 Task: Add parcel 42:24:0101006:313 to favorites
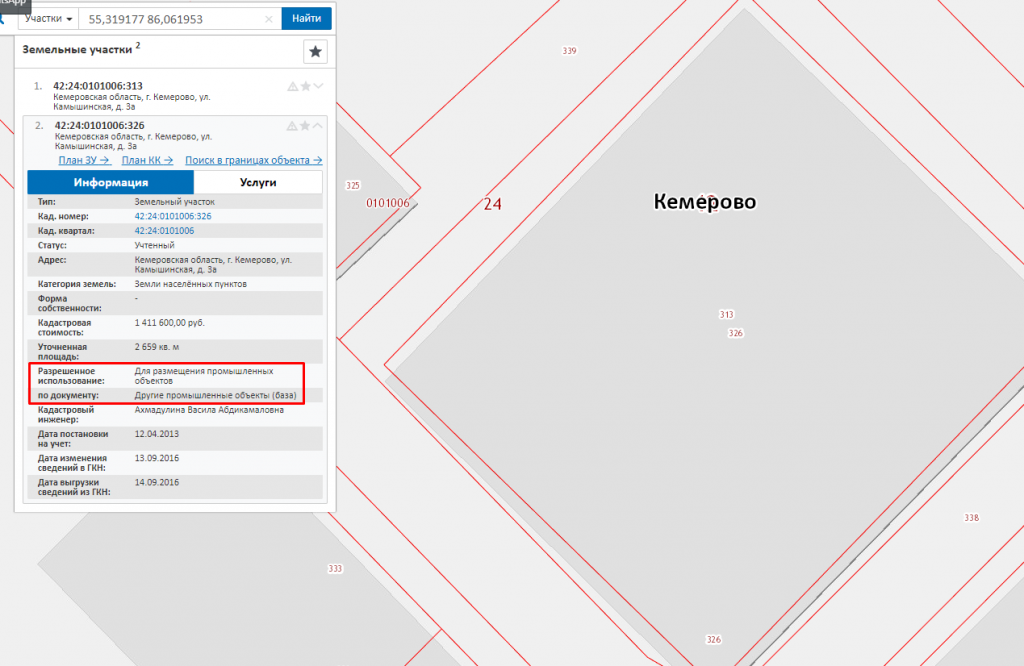(305, 86)
